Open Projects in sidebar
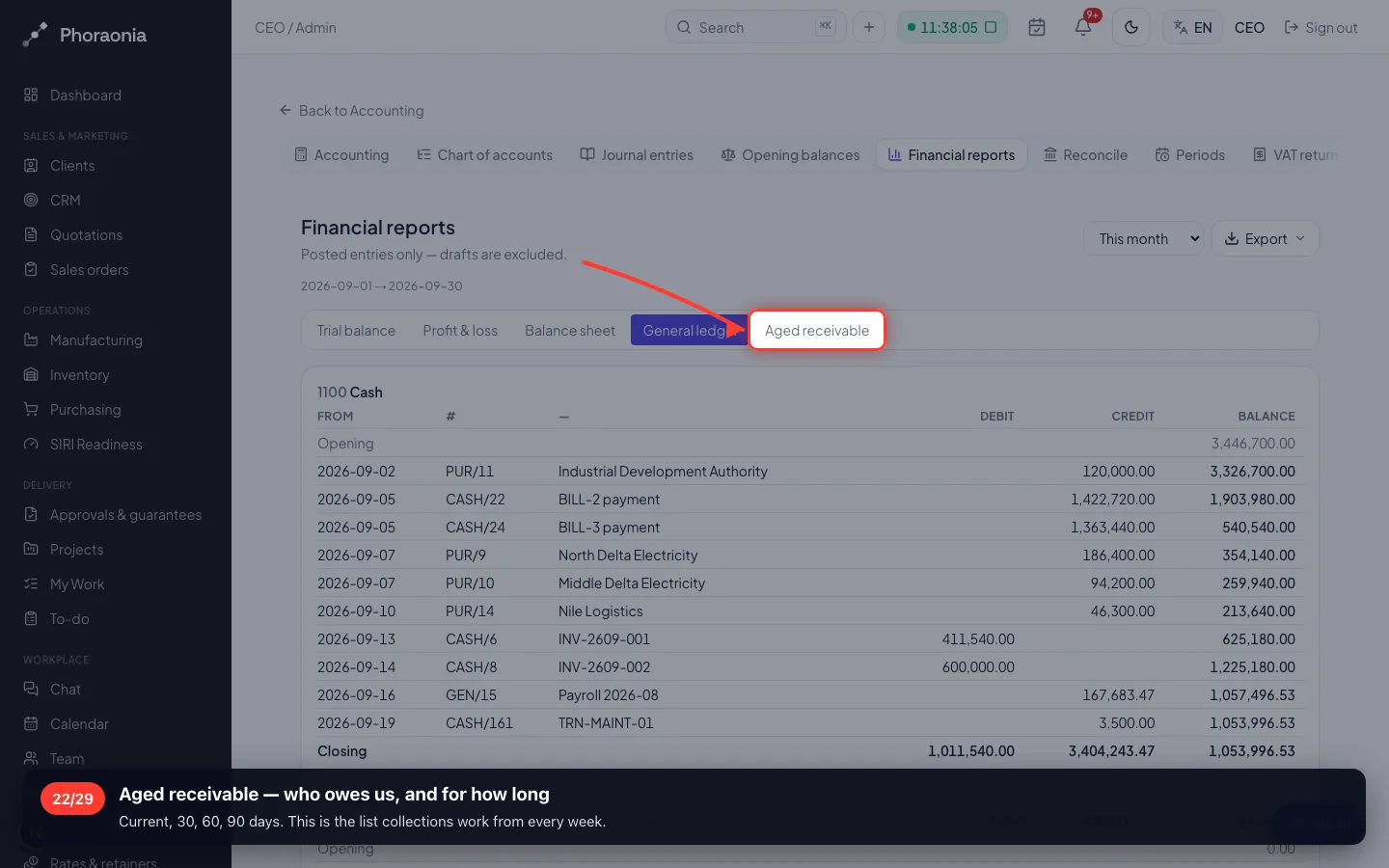The width and height of the screenshot is (1389, 868). point(76,550)
